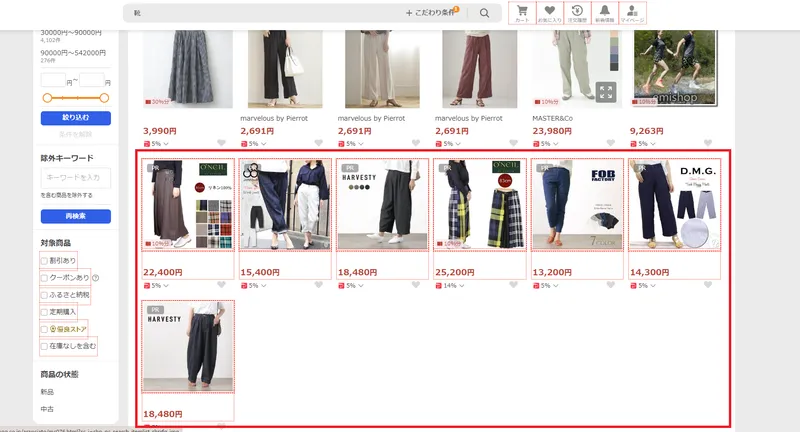
Task: Click the maximum price input box
Action: 92,80
